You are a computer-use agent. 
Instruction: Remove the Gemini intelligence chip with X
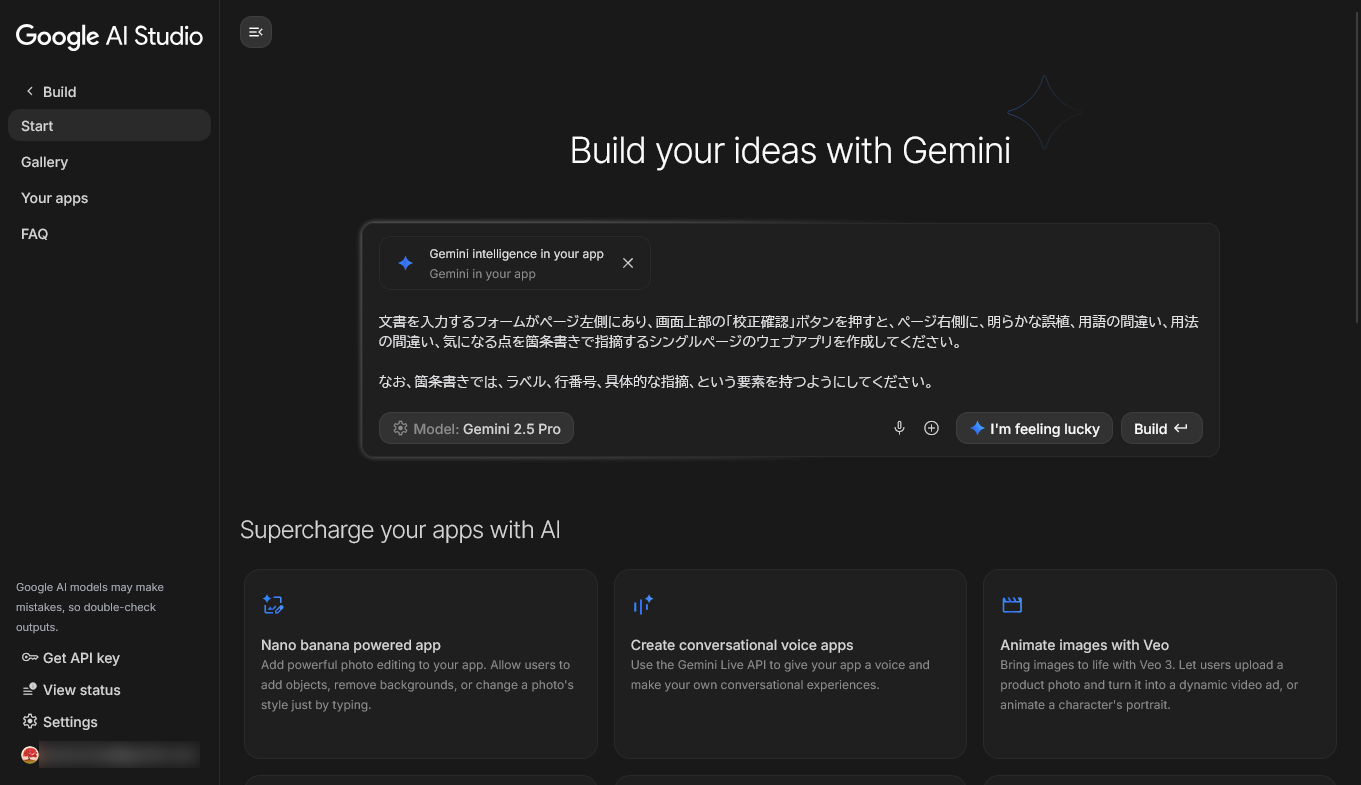[628, 263]
